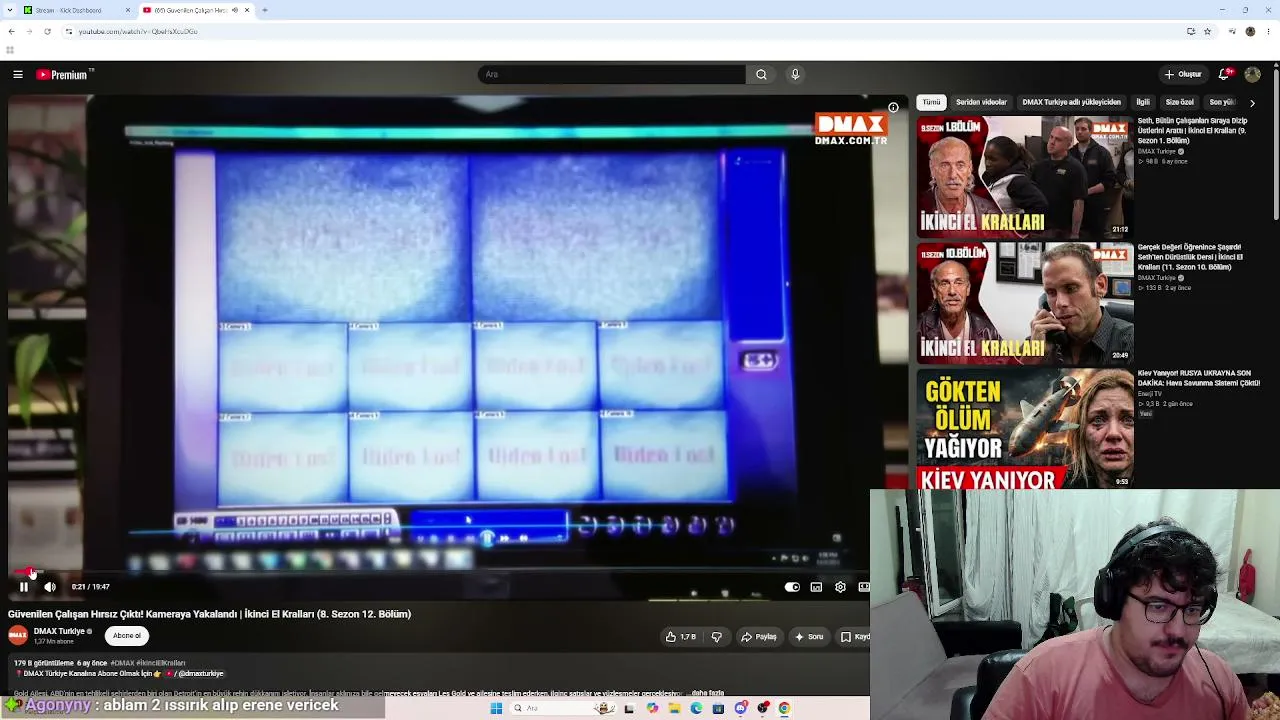Show the video info card icon
1280x720 pixels.
(x=893, y=107)
